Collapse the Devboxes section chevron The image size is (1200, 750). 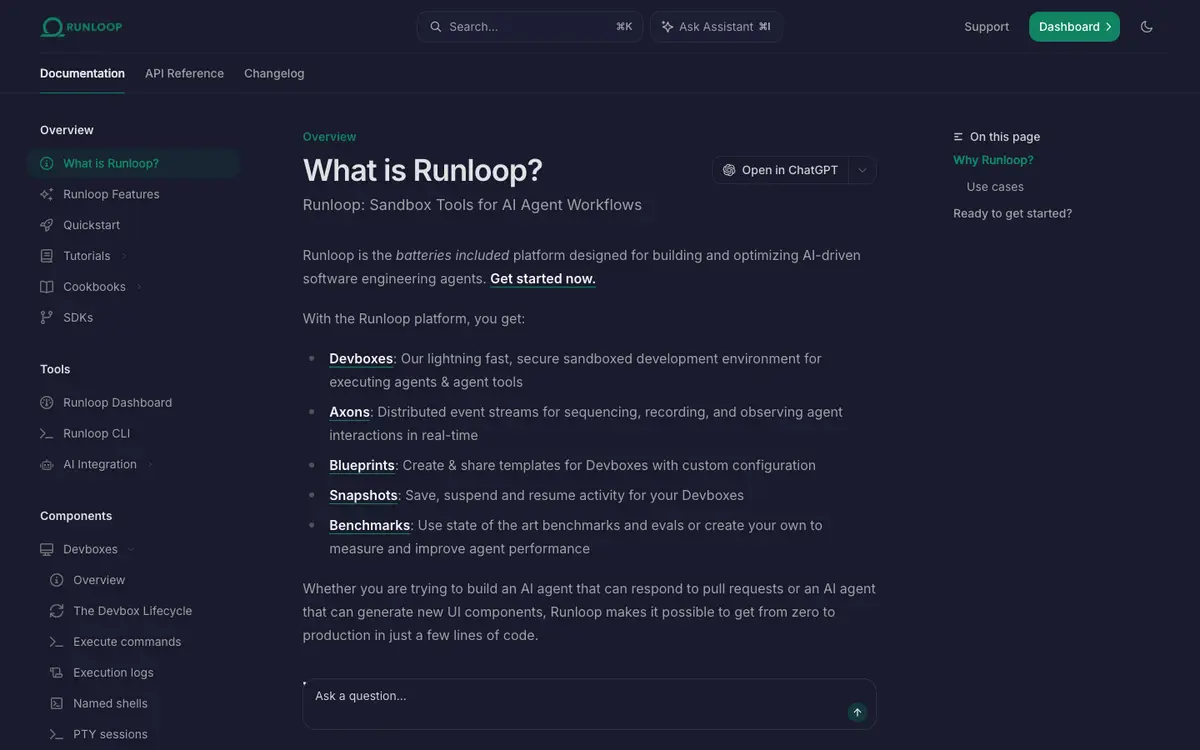(x=131, y=550)
